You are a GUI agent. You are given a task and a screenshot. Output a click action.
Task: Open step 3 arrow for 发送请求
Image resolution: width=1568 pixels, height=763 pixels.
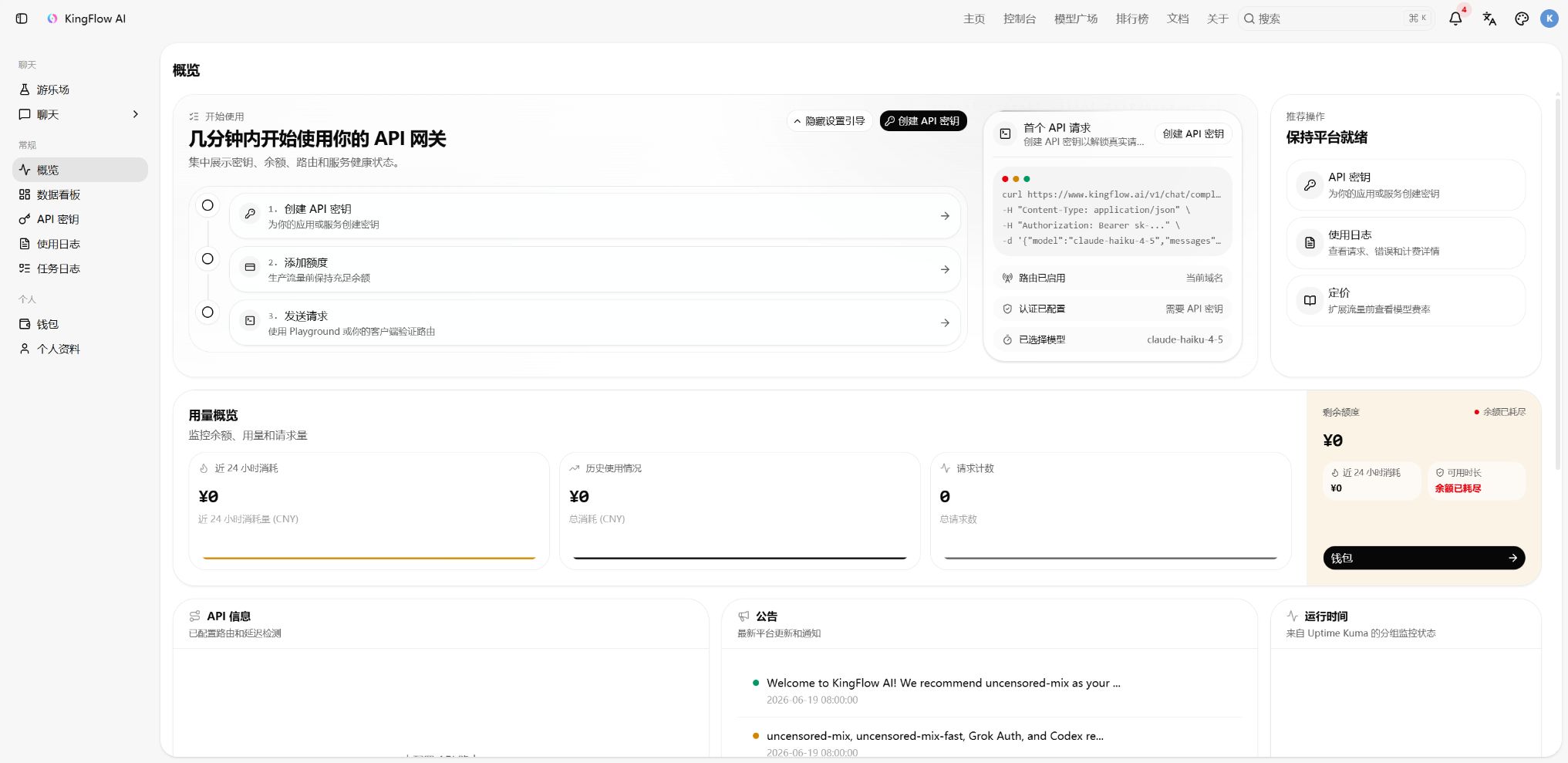click(x=945, y=322)
